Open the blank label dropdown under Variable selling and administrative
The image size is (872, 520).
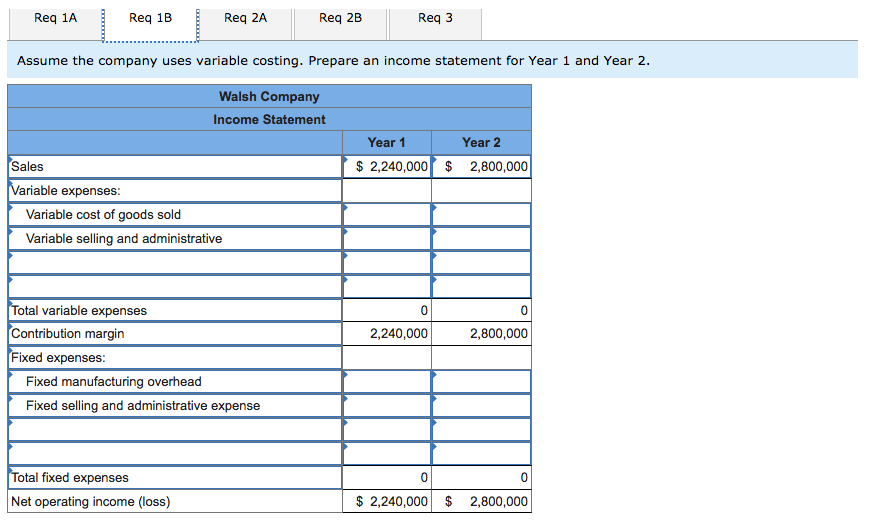coord(175,263)
